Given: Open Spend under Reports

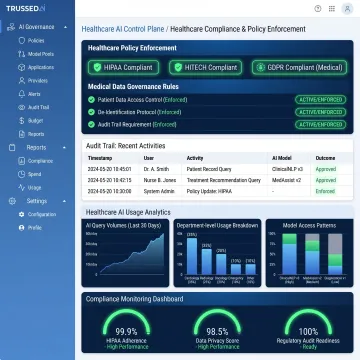Looking at the screenshot, I should click(x=35, y=174).
